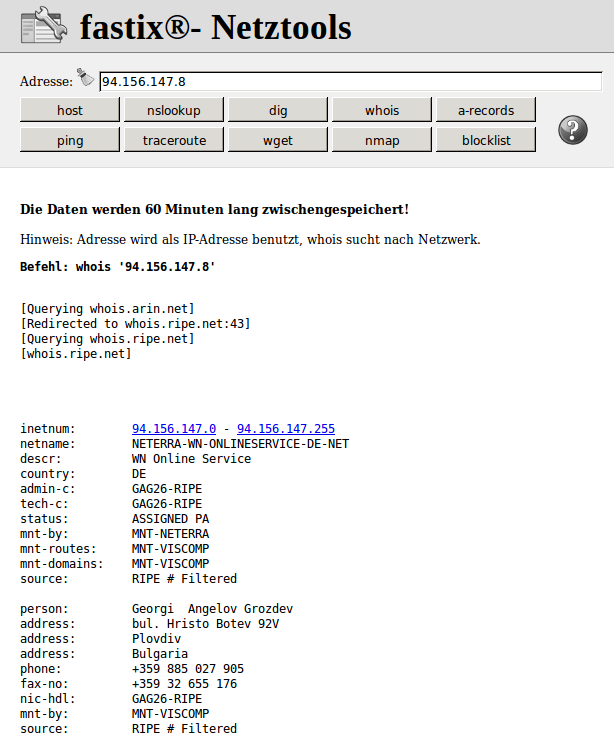Click the person name Georgi Angelov Grozdev
The image size is (614, 753).
(212, 608)
